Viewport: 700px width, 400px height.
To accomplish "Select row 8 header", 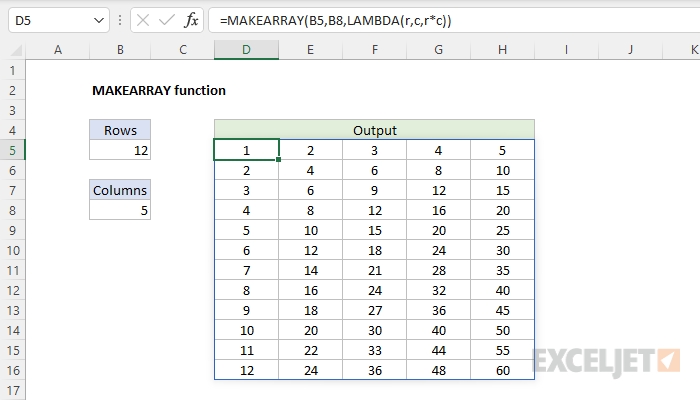I will point(12,210).
